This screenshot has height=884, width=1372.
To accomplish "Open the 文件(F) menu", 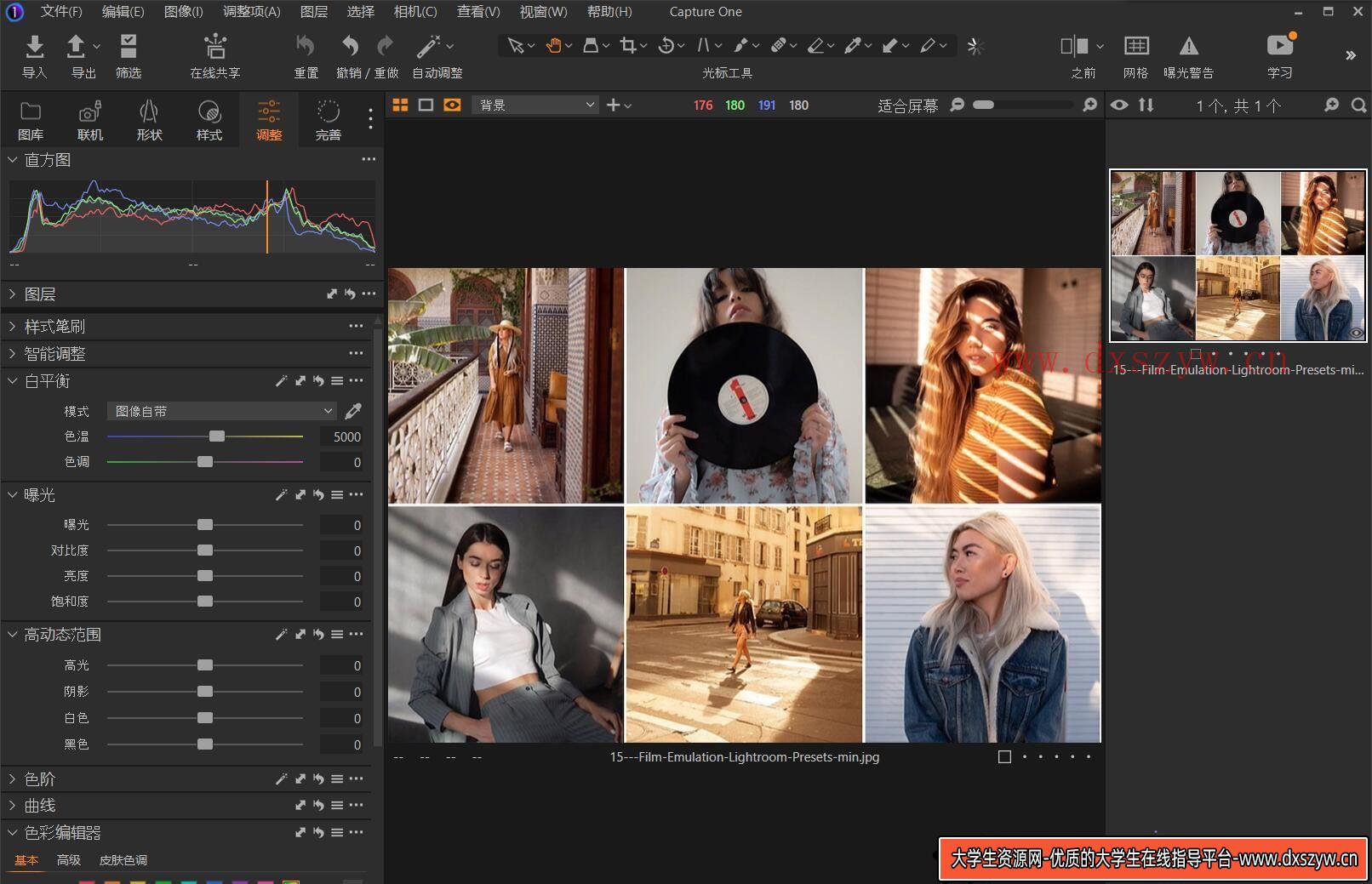I will pos(61,12).
